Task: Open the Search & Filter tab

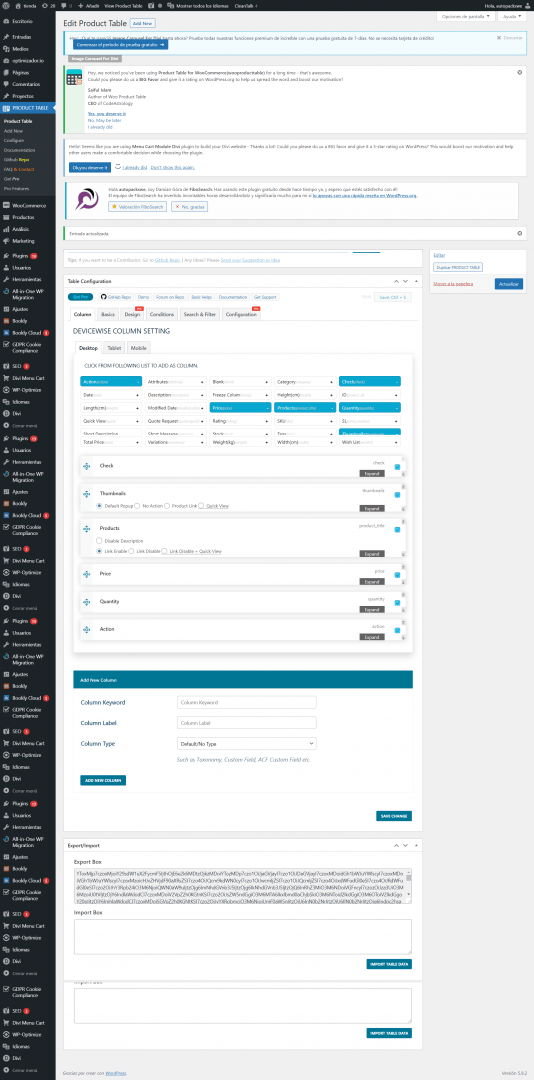Action: click(x=200, y=314)
